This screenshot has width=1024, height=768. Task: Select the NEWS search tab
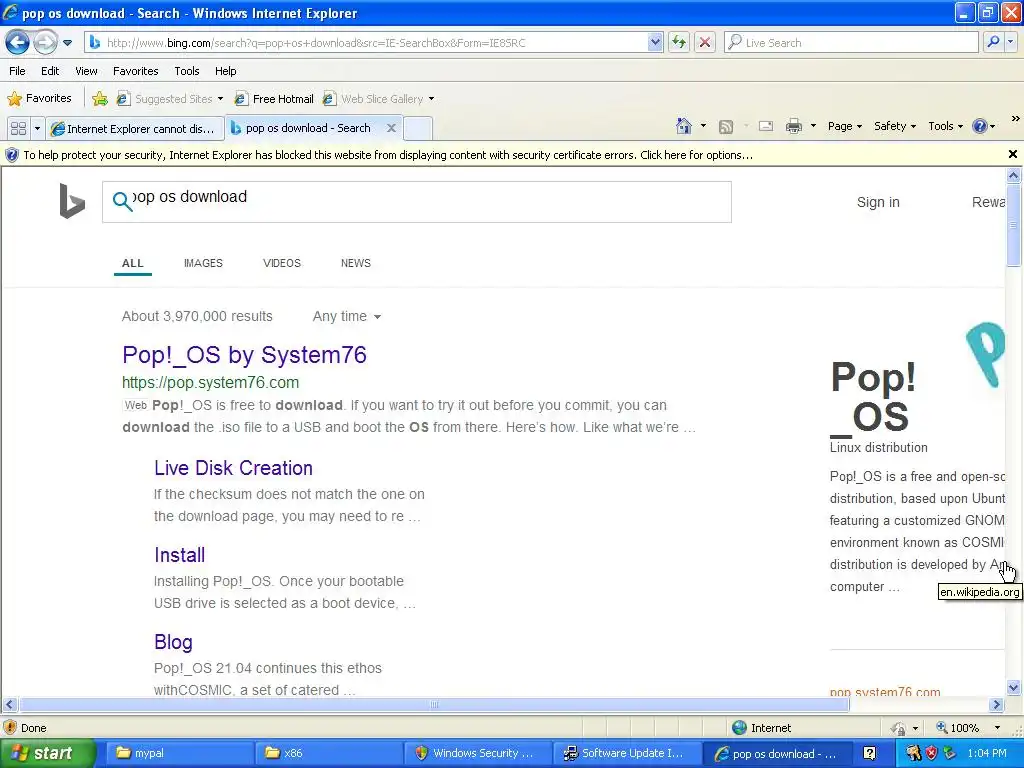coord(355,263)
